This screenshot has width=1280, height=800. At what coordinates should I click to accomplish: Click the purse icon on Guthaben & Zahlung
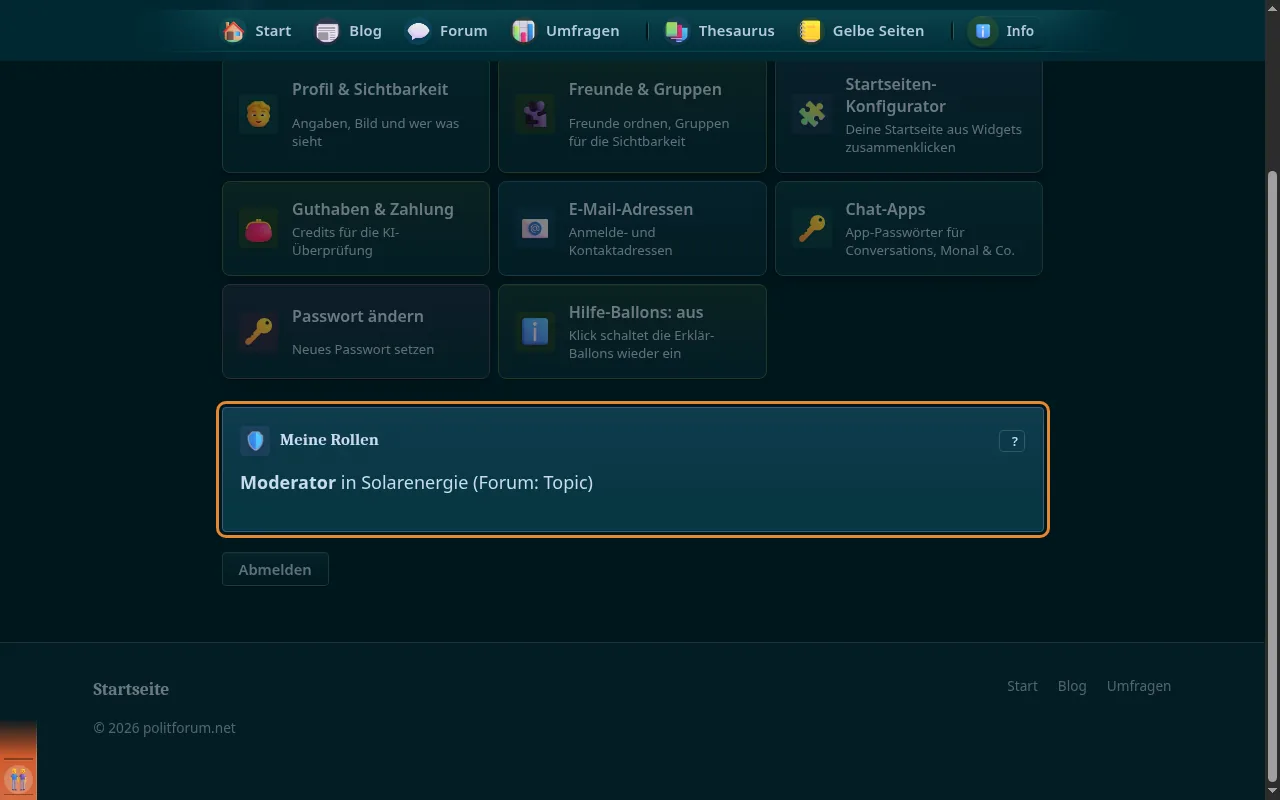[x=258, y=228]
